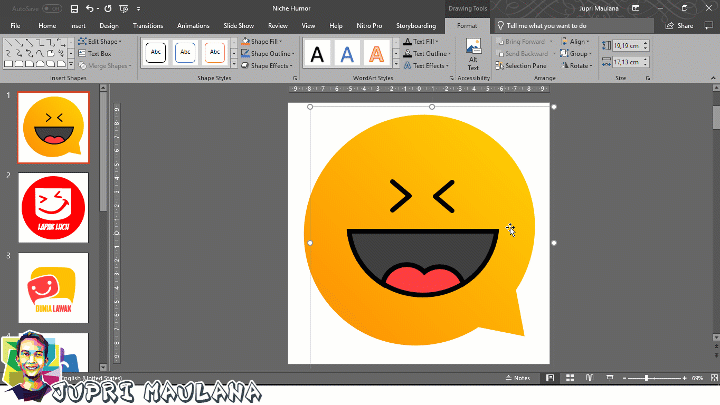Open the Selection Pane
Viewport: 720px width, 405px height.
click(524, 66)
